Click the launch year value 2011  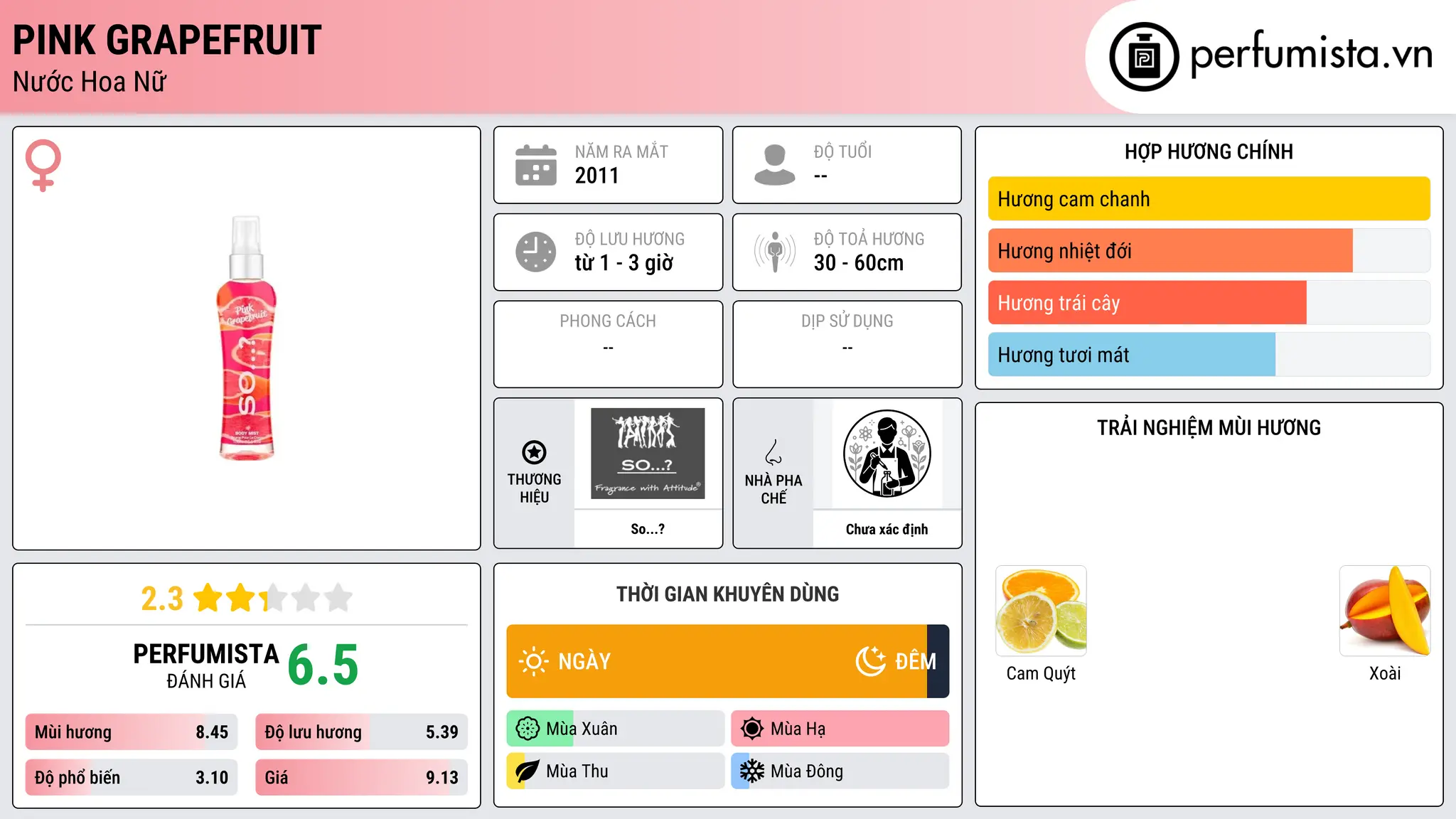596,176
